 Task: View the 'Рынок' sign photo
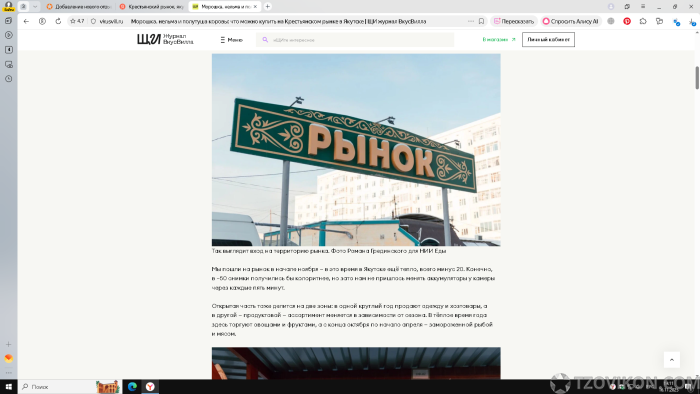pos(356,150)
